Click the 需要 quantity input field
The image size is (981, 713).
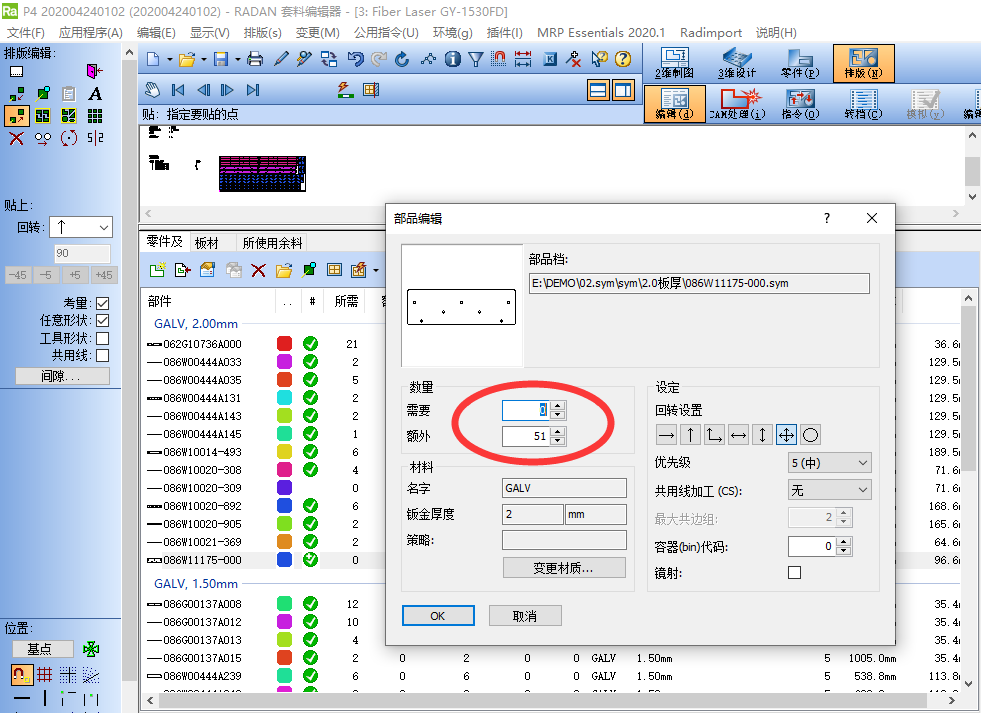pyautogui.click(x=526, y=410)
